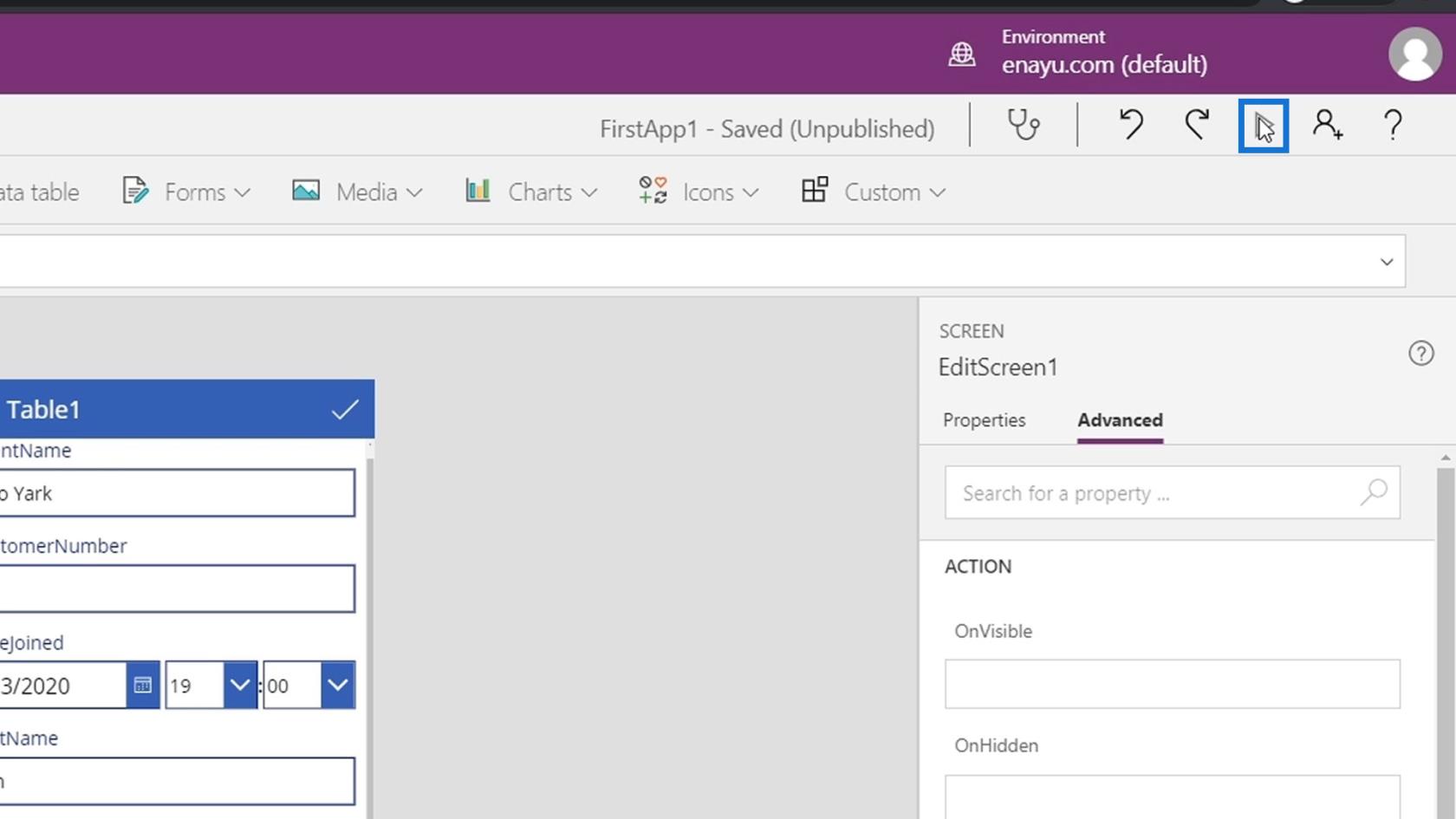This screenshot has width=1456, height=819.
Task: Click the Environment globe icon
Action: (x=962, y=54)
